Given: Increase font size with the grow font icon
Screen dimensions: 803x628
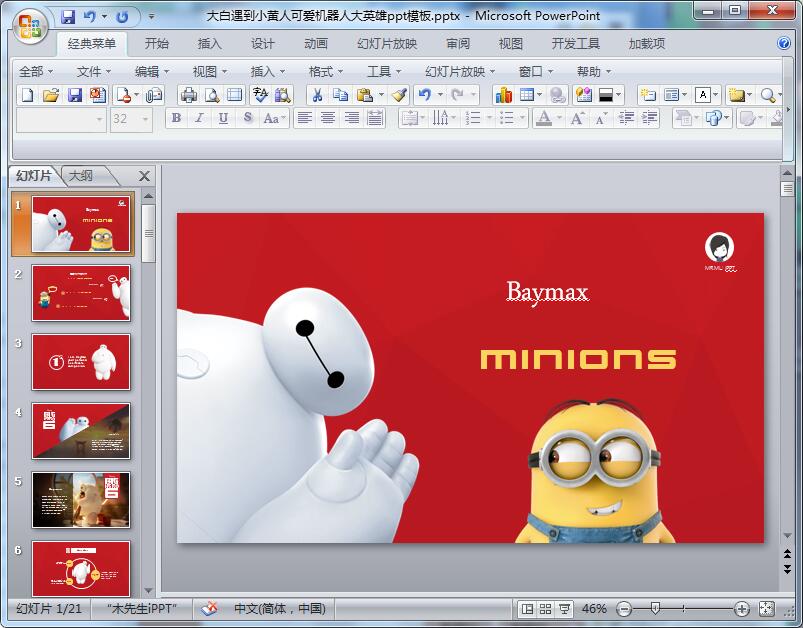Looking at the screenshot, I should (577, 119).
